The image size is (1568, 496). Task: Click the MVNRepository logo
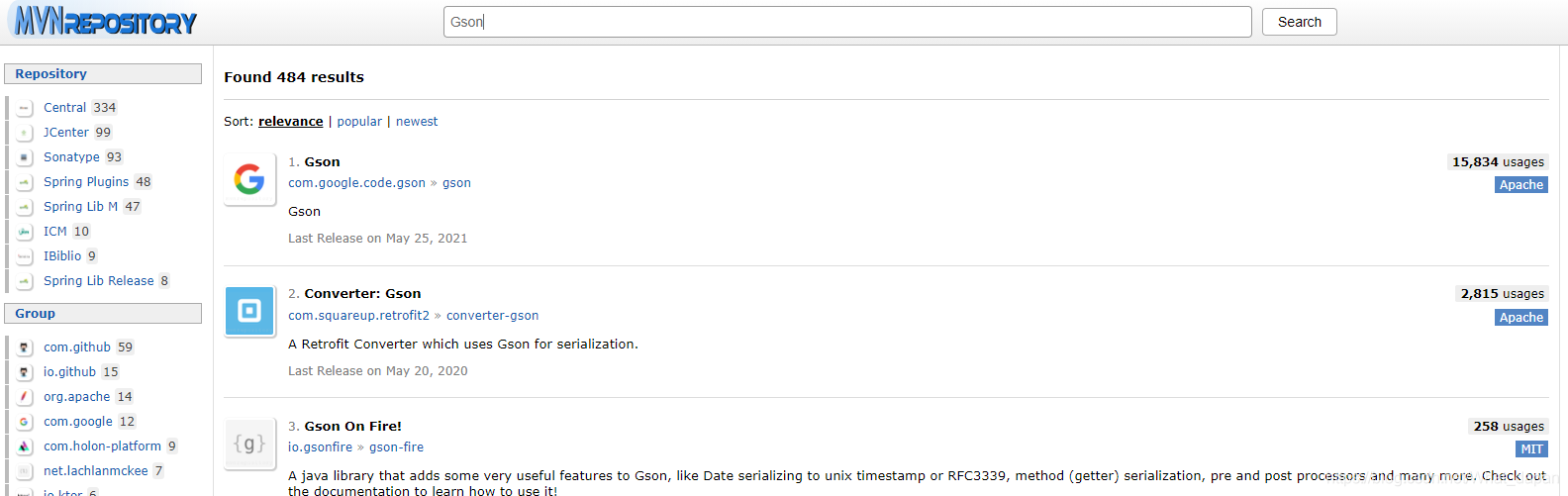click(x=105, y=21)
